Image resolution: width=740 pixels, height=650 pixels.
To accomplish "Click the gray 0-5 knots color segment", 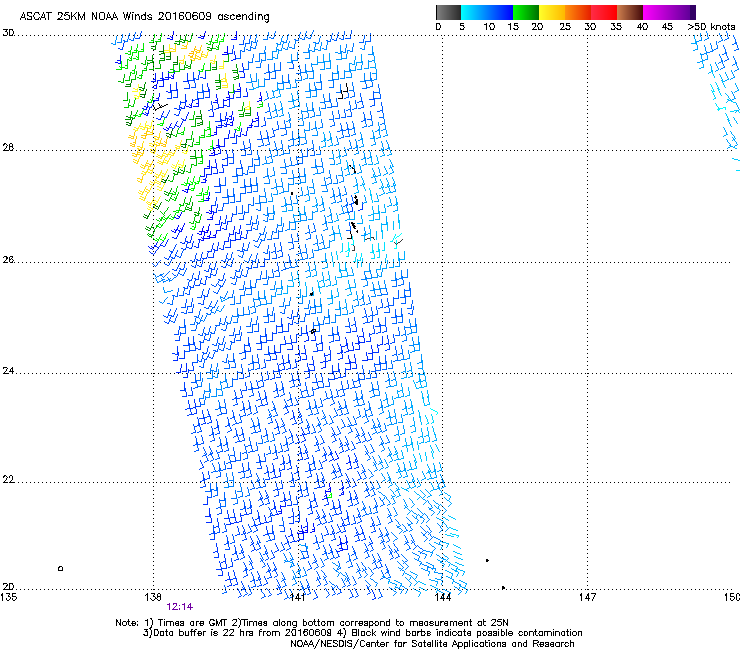I will 448,12.
